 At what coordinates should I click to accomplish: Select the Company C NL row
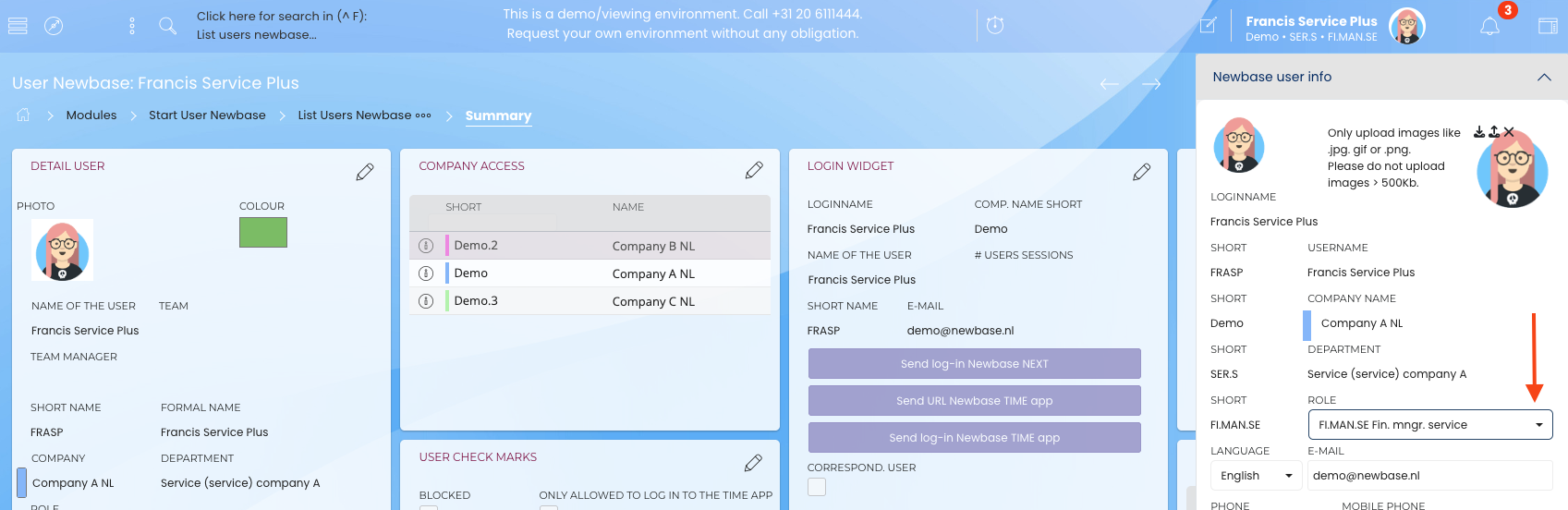coord(590,301)
